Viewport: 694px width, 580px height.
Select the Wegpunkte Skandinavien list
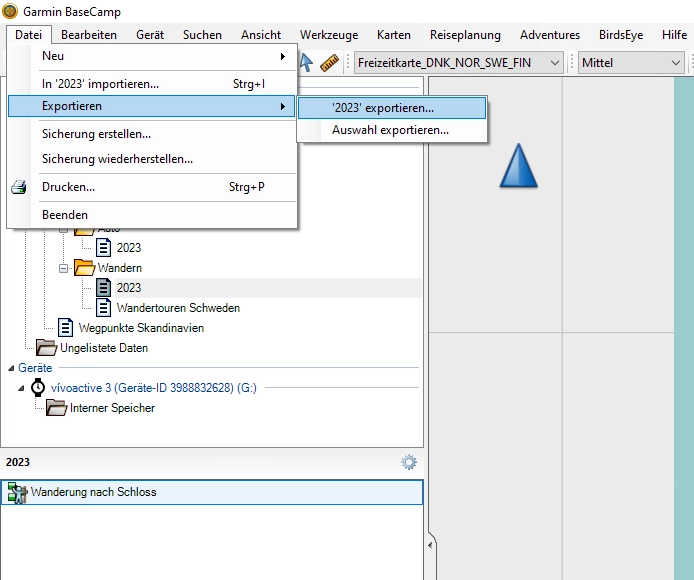coord(141,328)
